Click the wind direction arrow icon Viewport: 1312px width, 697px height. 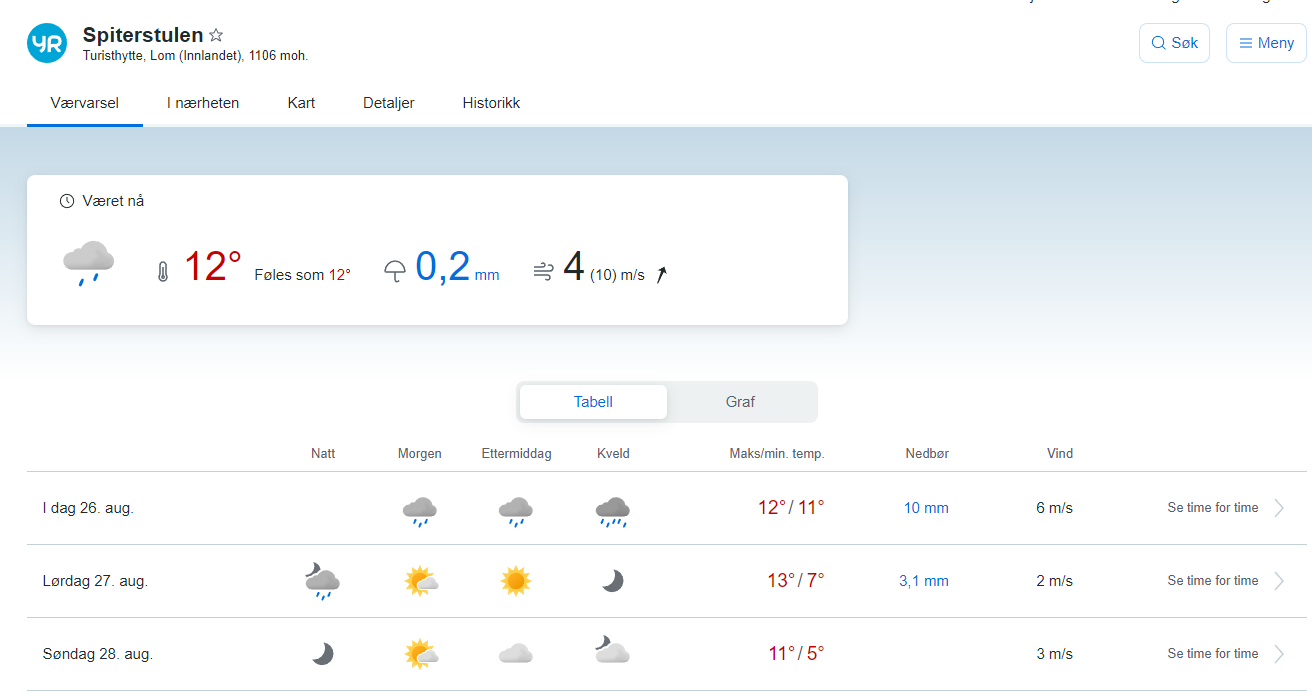661,275
